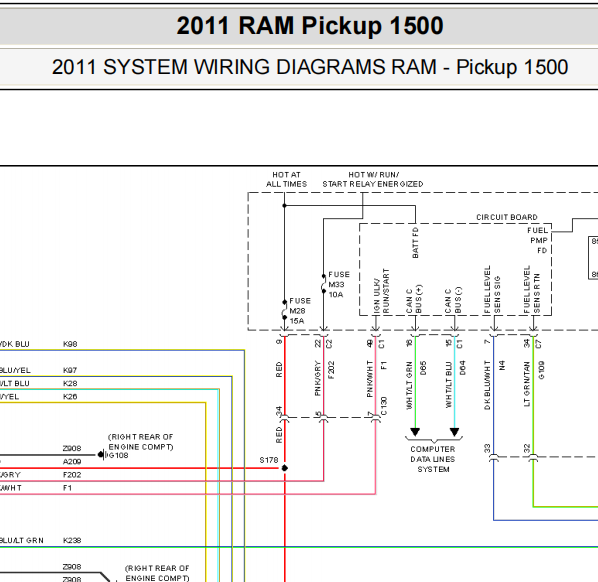Click the arrowhead ending the WHT/LT GRN wire
The image size is (598, 582).
(415, 432)
